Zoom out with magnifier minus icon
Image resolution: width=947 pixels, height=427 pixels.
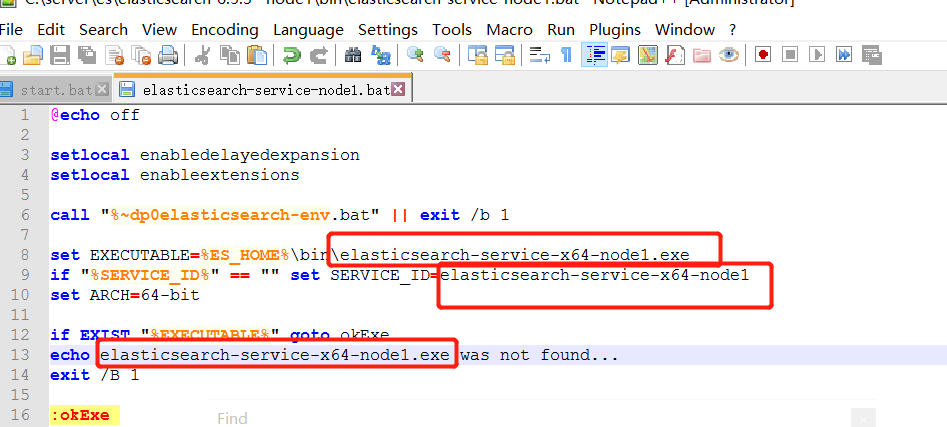[443, 56]
